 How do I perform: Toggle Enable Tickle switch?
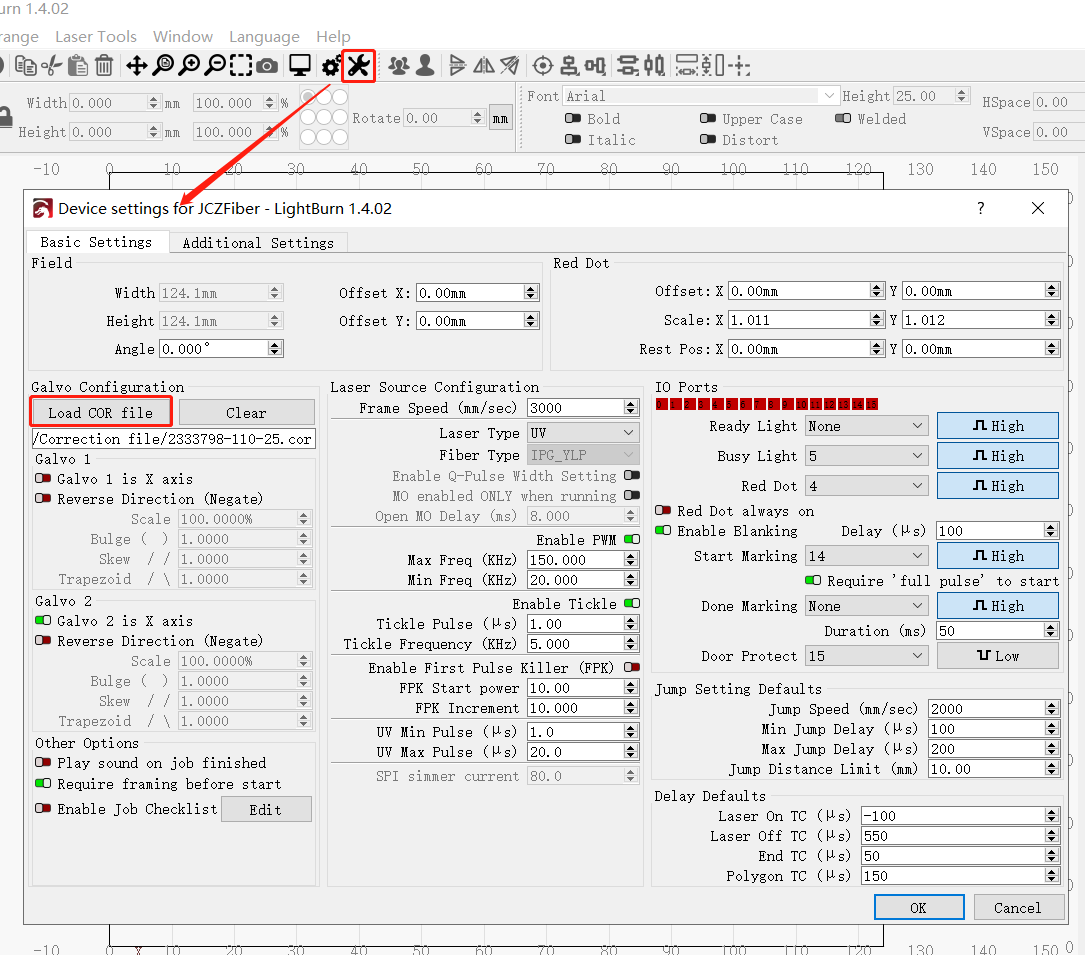point(632,603)
